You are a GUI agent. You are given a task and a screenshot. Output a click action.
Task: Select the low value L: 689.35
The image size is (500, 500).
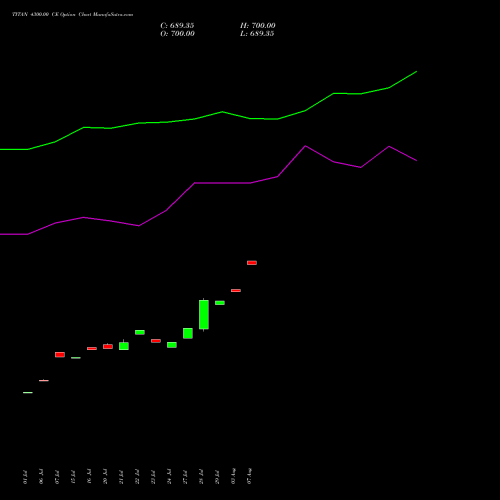coord(257,34)
